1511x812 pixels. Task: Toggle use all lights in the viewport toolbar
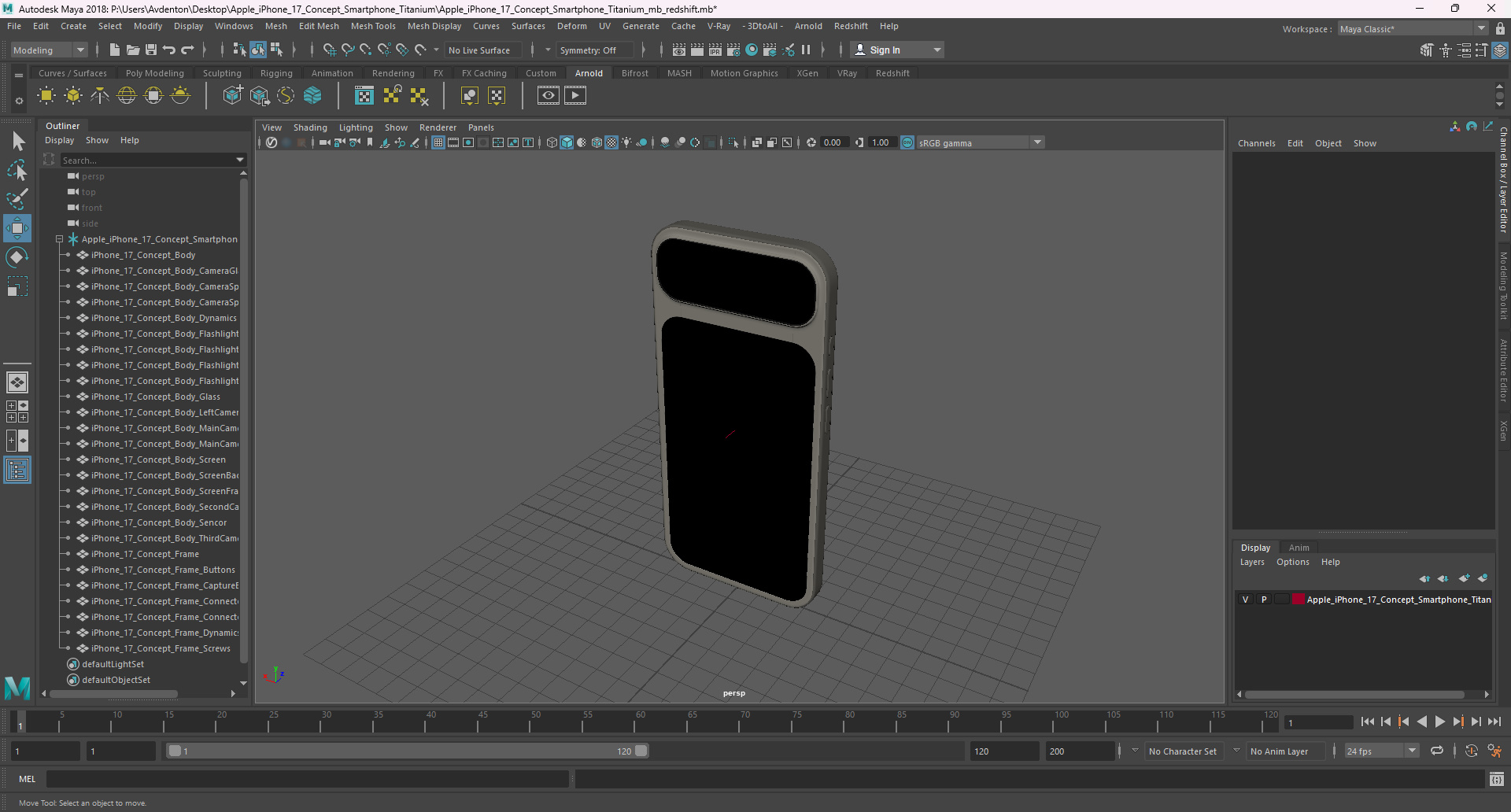point(626,142)
